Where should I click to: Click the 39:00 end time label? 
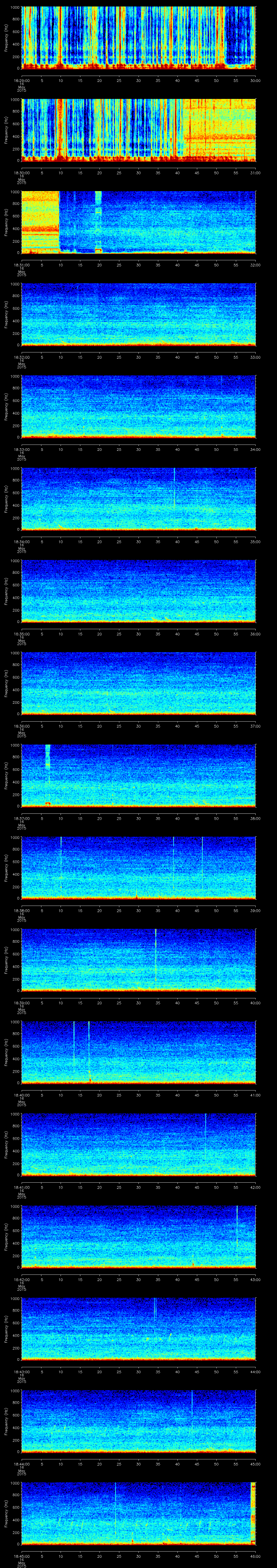coord(255,910)
